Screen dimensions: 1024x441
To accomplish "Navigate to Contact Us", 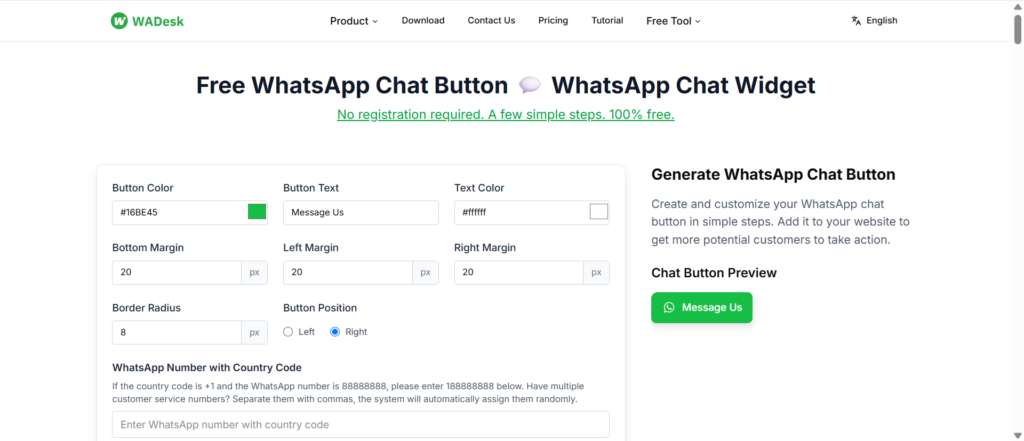I will (x=491, y=20).
